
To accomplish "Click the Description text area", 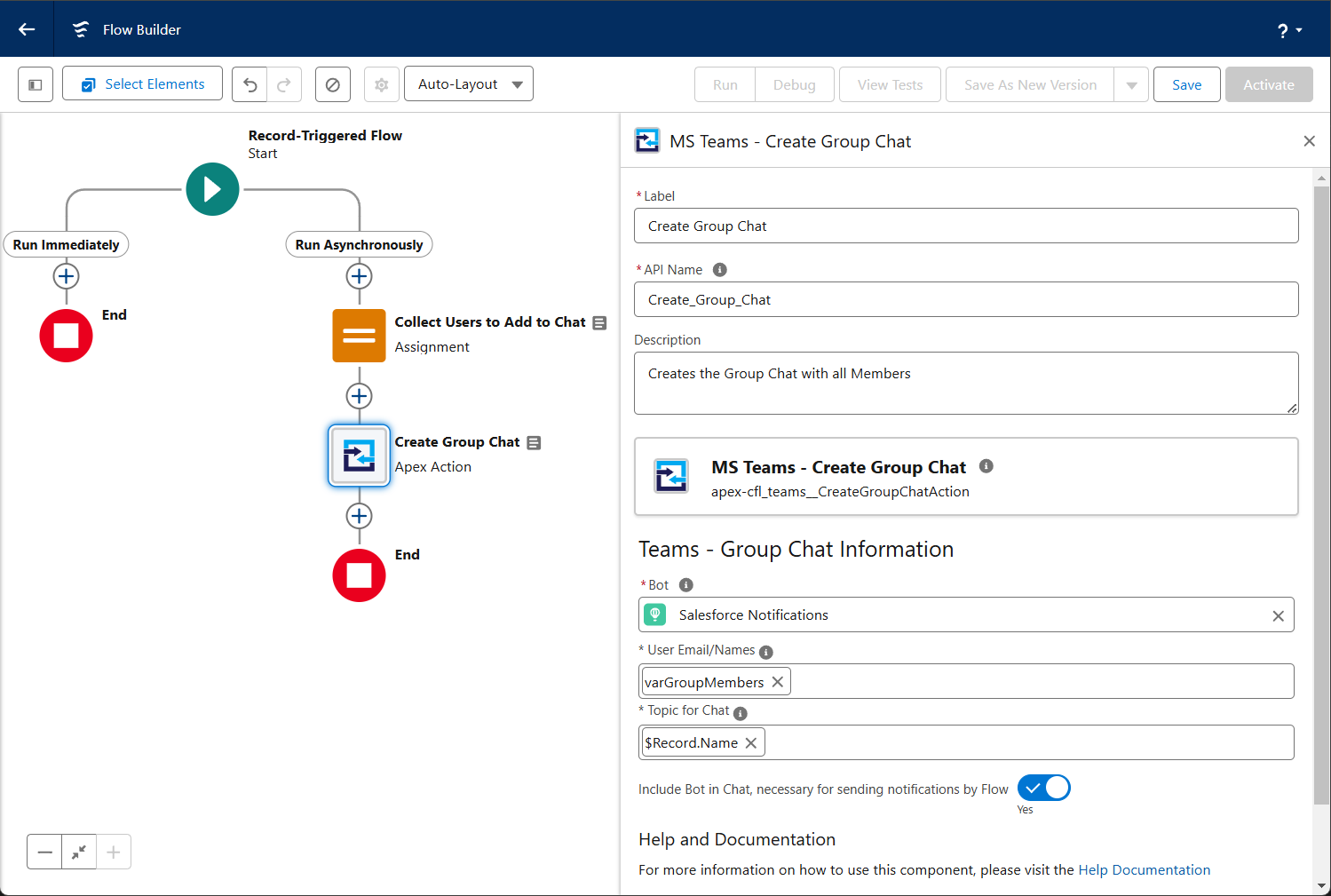I will [966, 383].
